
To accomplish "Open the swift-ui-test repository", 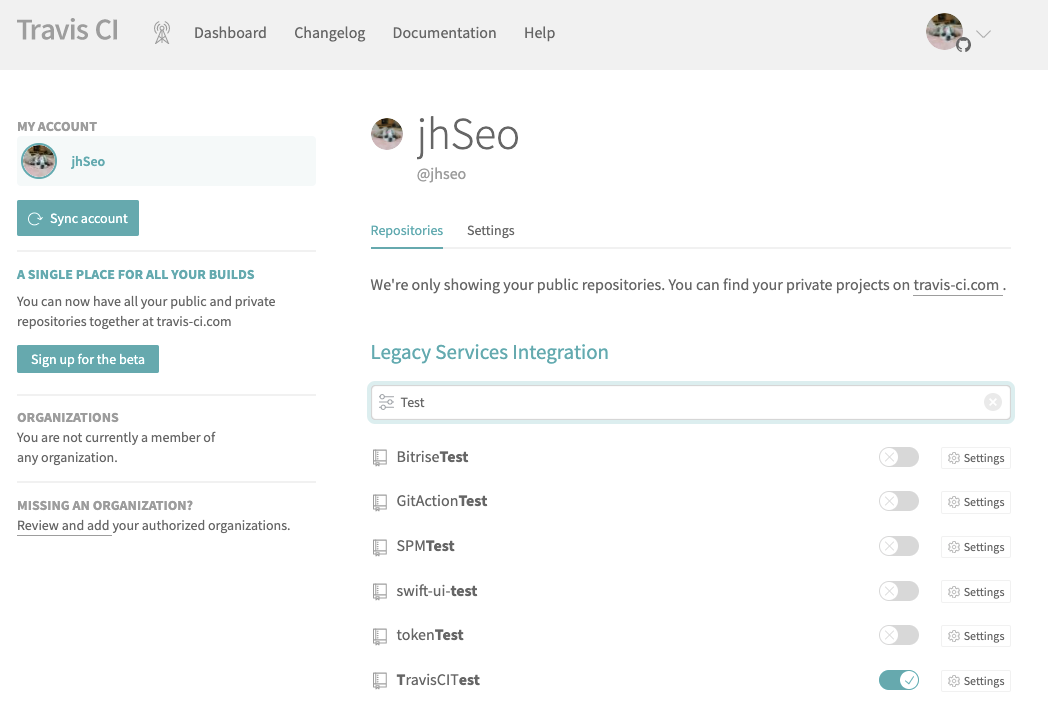I will coord(436,591).
